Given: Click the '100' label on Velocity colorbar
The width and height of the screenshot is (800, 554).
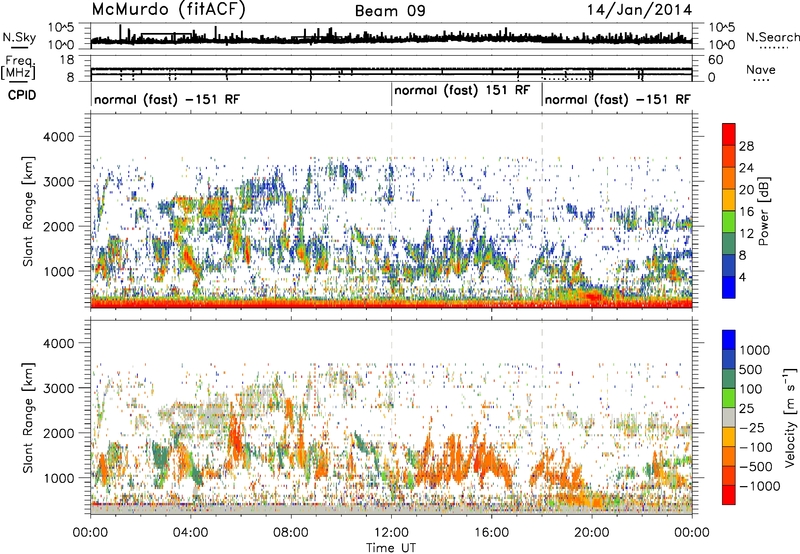Looking at the screenshot, I should (751, 389).
